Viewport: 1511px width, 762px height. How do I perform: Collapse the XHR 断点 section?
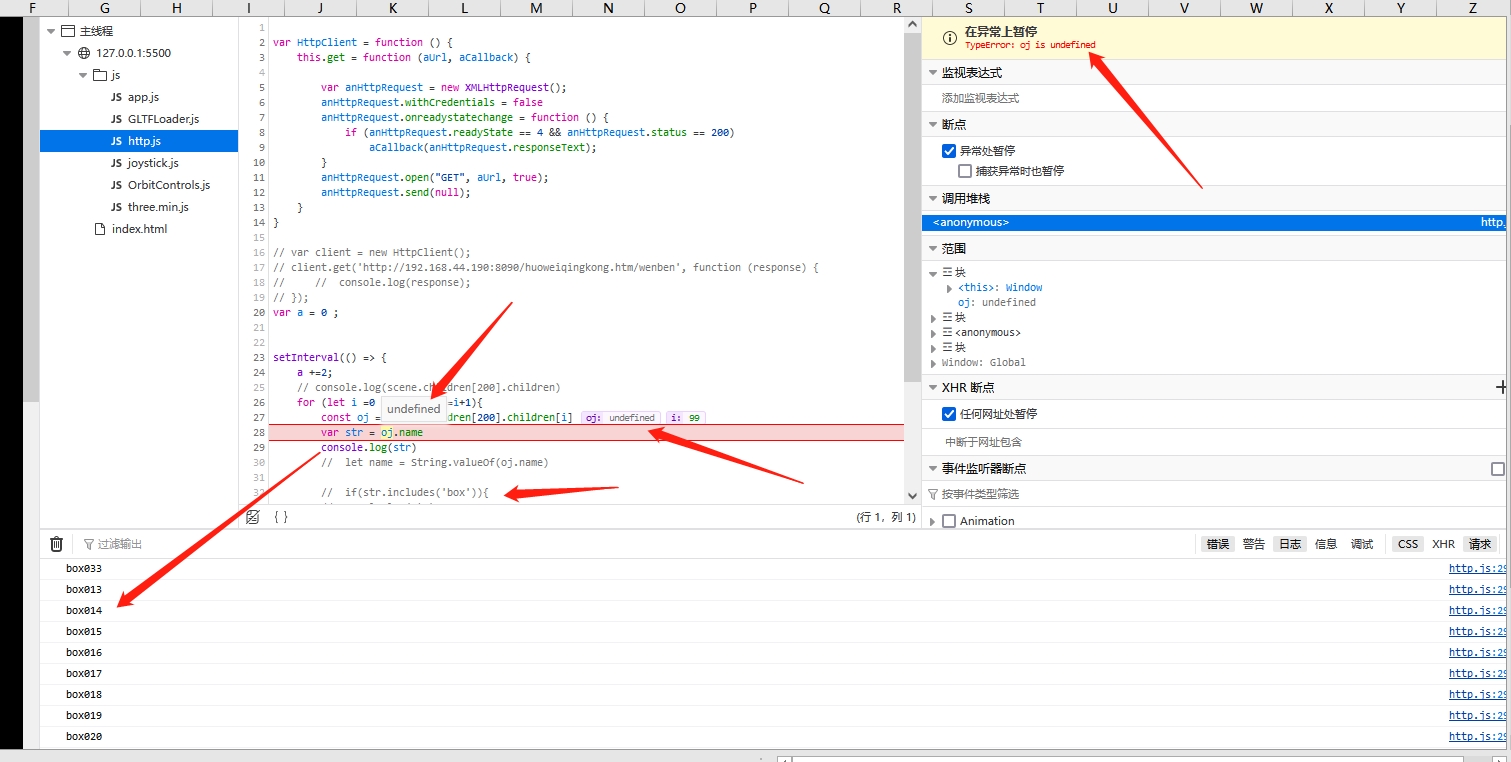point(933,387)
